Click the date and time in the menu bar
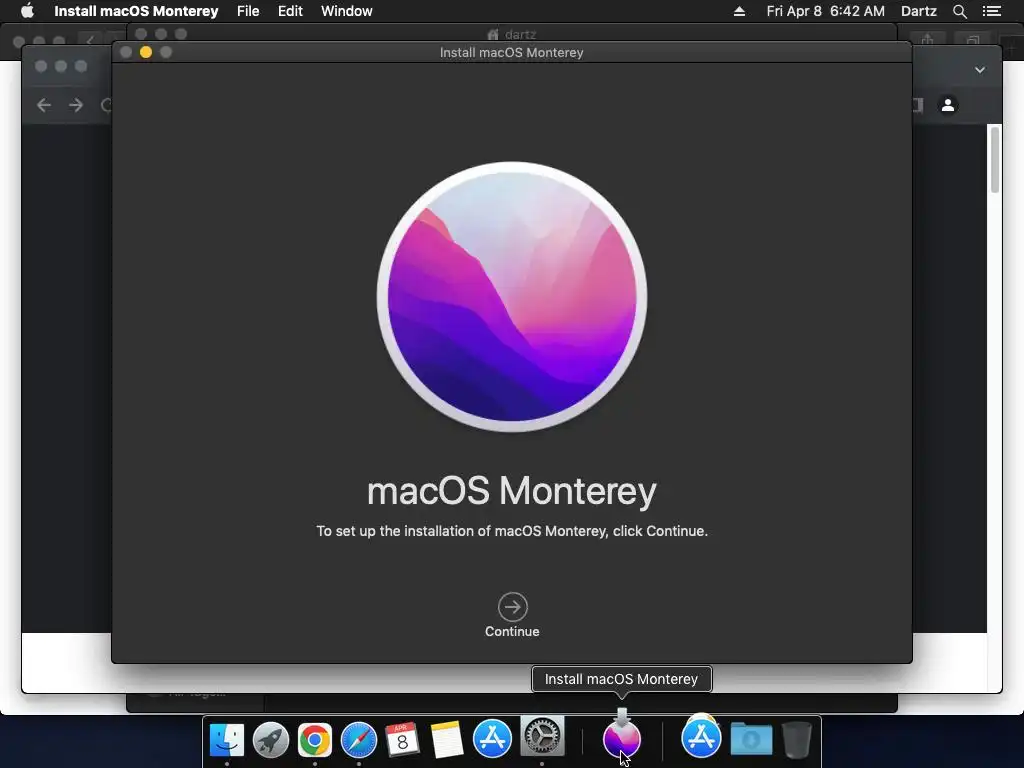The height and width of the screenshot is (768, 1024). [x=825, y=11]
